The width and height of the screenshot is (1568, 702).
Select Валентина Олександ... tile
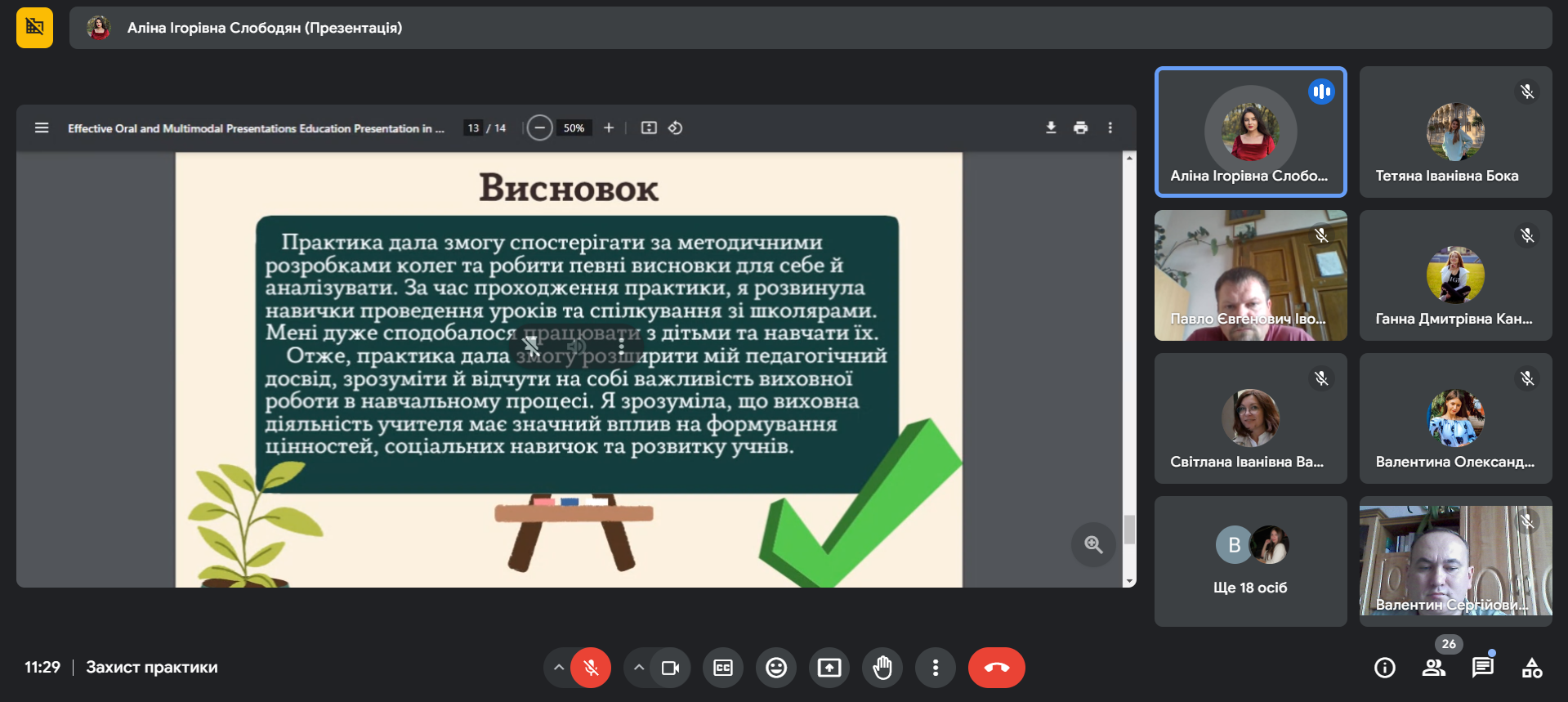pyautogui.click(x=1455, y=418)
